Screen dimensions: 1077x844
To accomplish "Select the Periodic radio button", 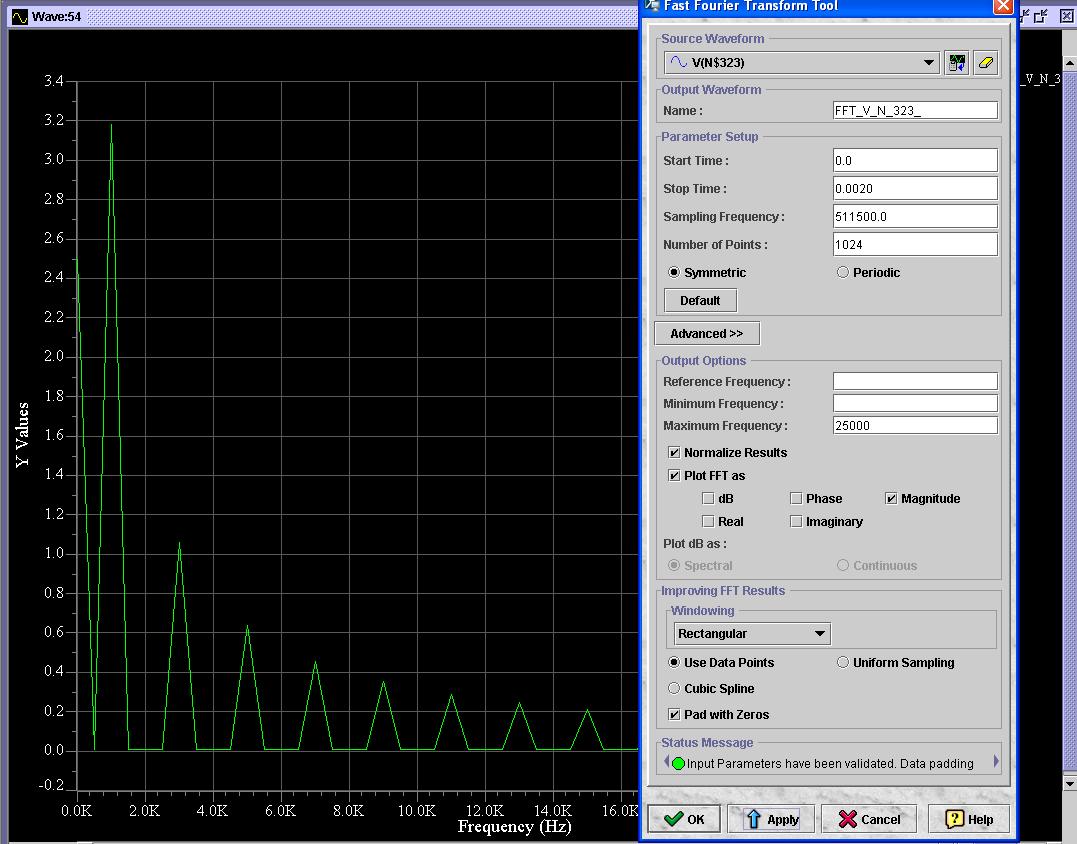I will tap(842, 272).
